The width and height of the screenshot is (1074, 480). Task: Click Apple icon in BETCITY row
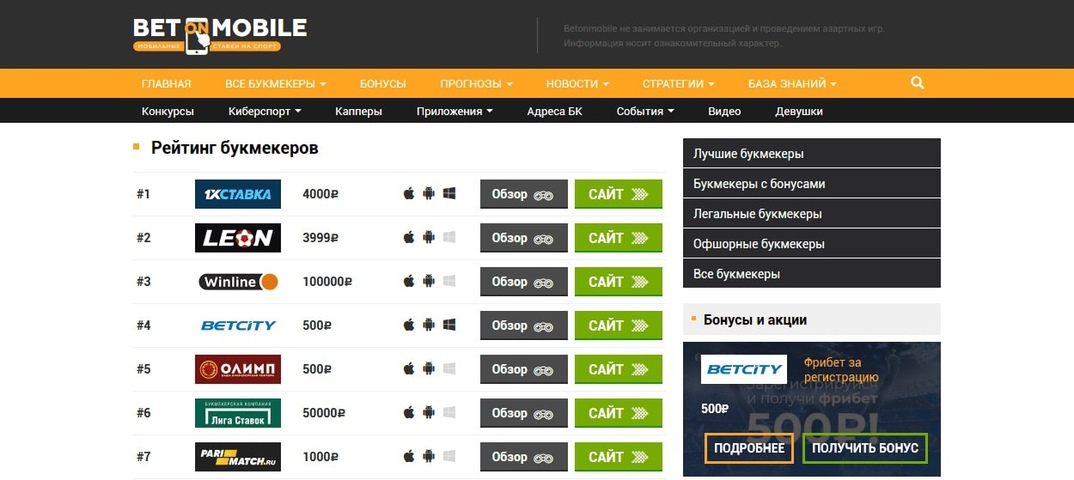(x=409, y=325)
